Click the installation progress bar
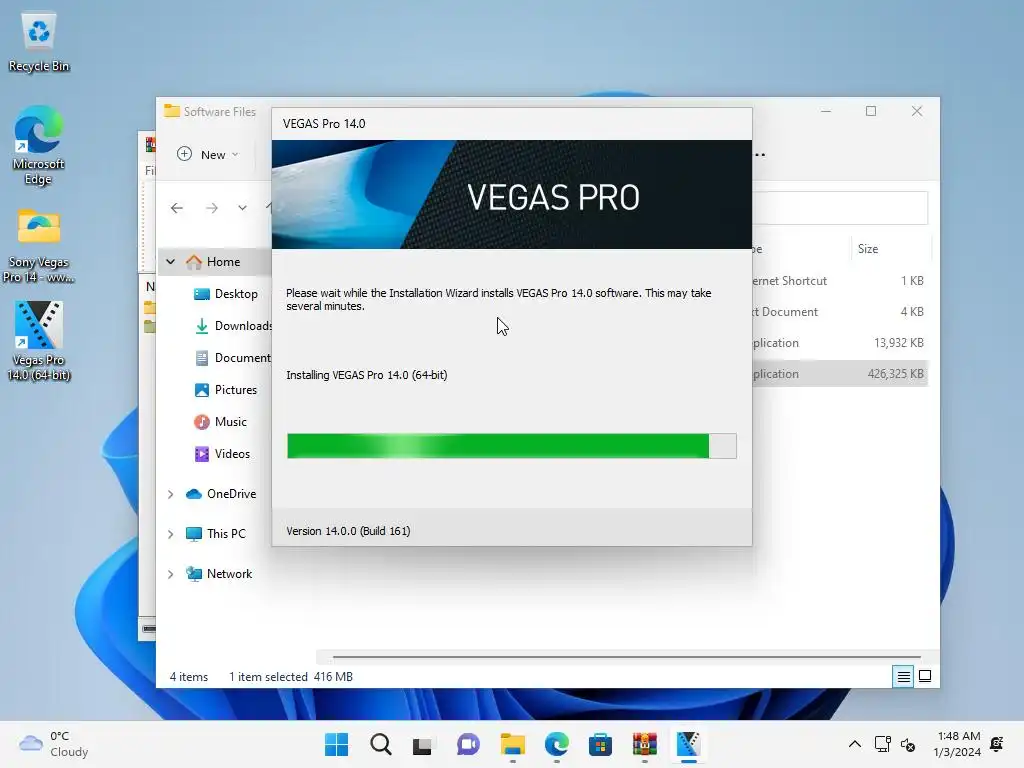The image size is (1024, 768). click(511, 446)
